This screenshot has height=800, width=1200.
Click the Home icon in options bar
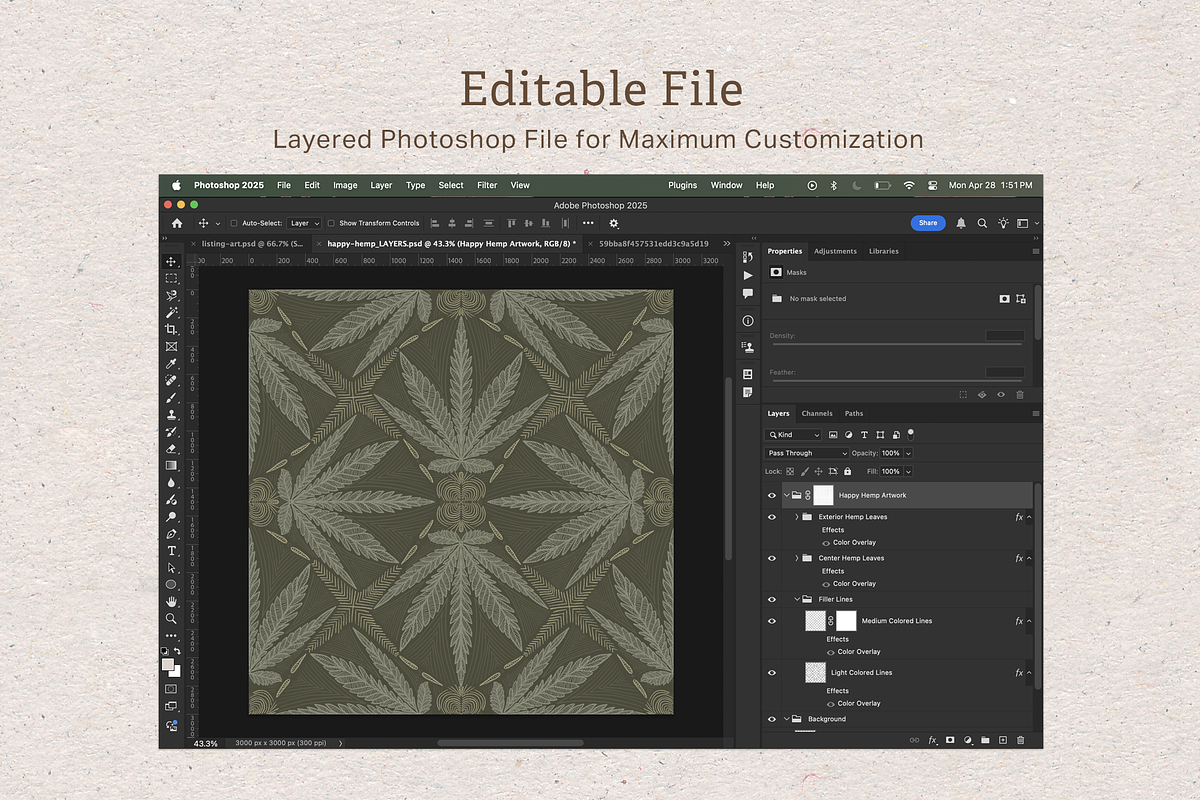[x=177, y=223]
